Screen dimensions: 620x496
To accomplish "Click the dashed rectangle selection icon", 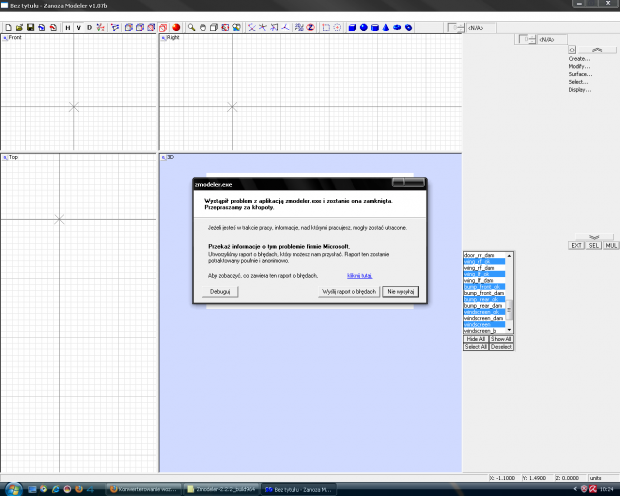I will click(326, 28).
